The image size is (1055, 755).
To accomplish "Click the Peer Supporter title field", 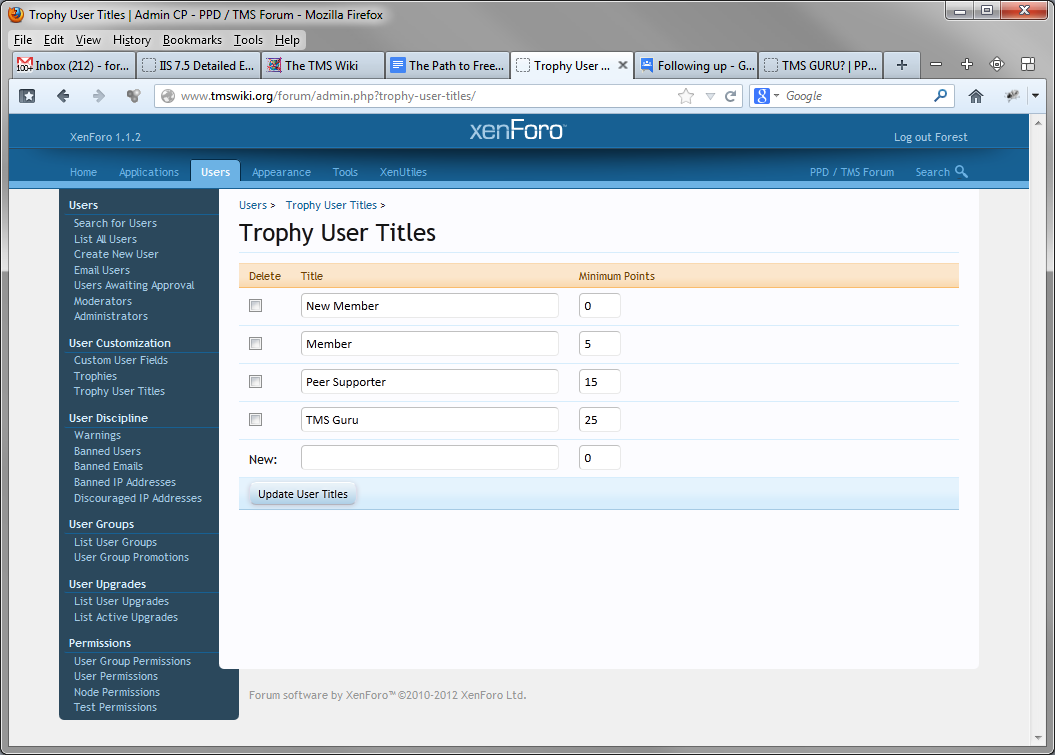I will click(x=429, y=382).
